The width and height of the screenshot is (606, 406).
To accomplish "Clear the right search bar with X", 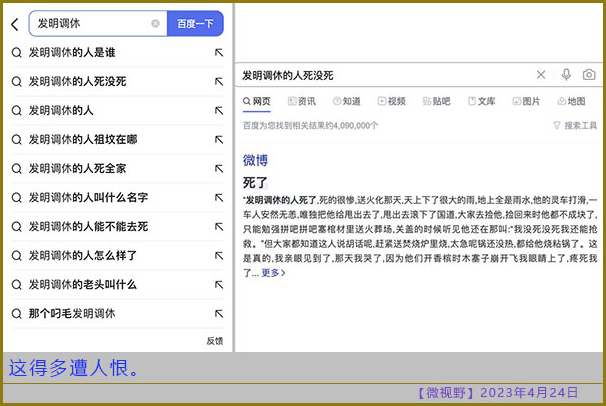I will tap(541, 75).
